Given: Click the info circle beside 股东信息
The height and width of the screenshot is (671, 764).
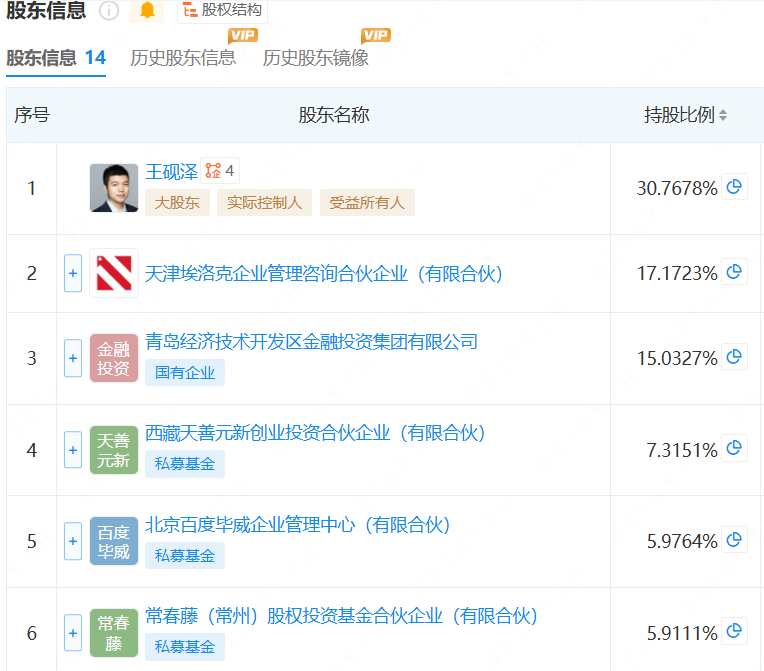Looking at the screenshot, I should pos(109,11).
